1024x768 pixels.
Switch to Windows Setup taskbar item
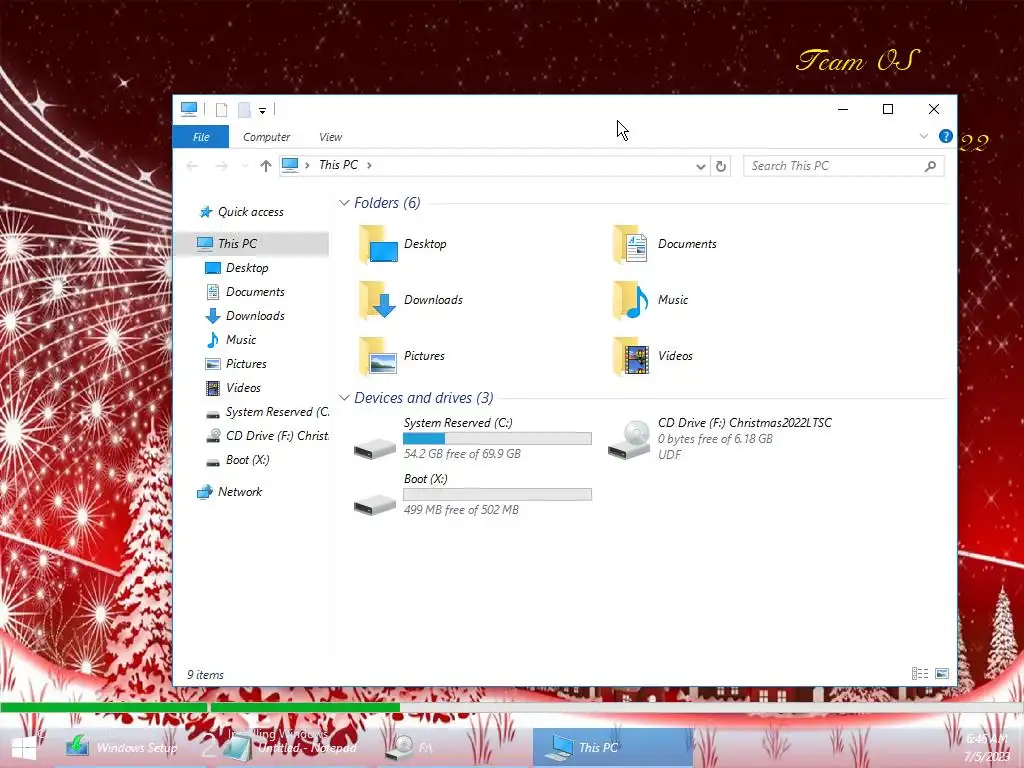click(x=124, y=748)
